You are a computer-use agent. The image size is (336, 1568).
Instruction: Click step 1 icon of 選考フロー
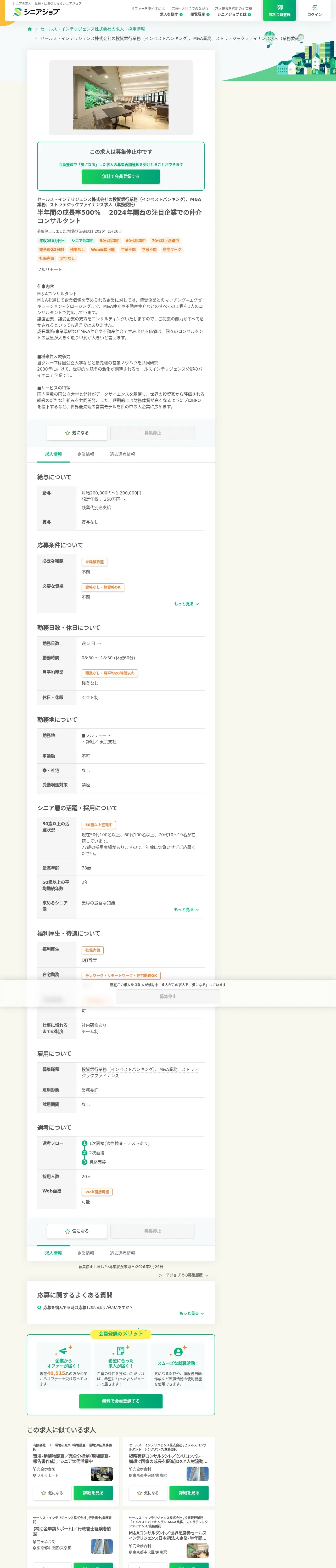pyautogui.click(x=85, y=1143)
